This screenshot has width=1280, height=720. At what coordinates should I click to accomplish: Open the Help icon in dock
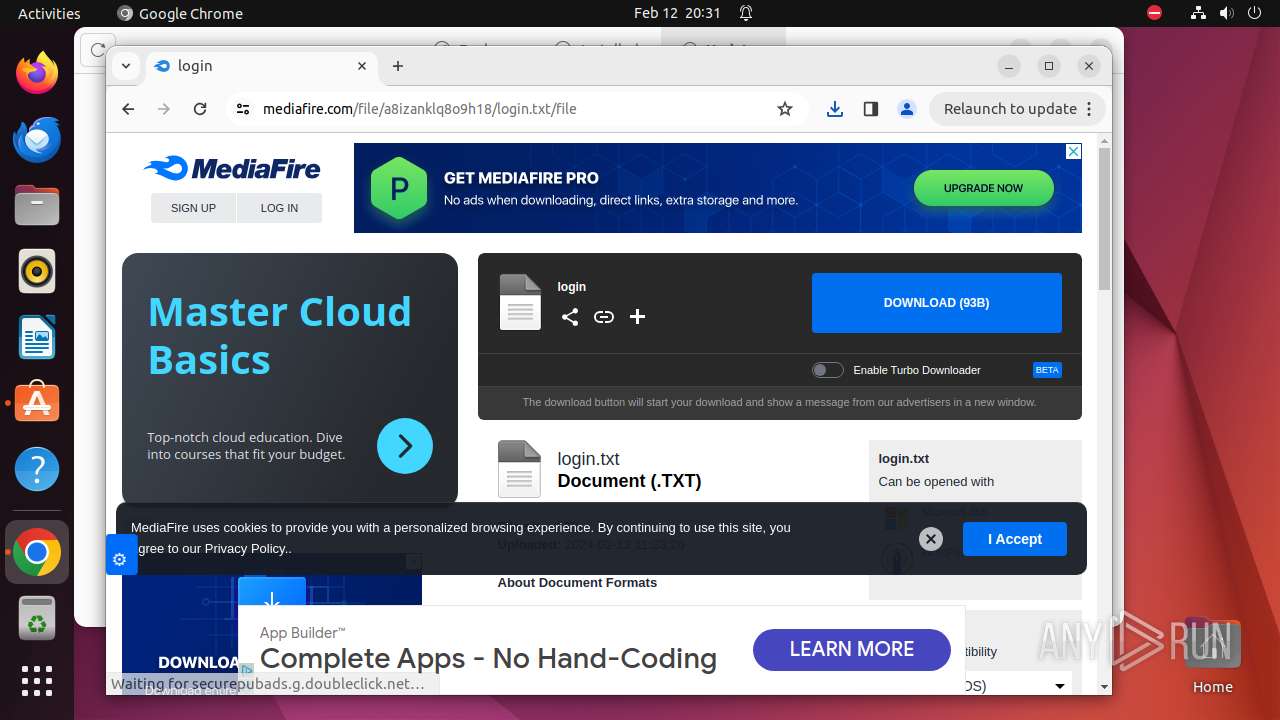(37, 469)
